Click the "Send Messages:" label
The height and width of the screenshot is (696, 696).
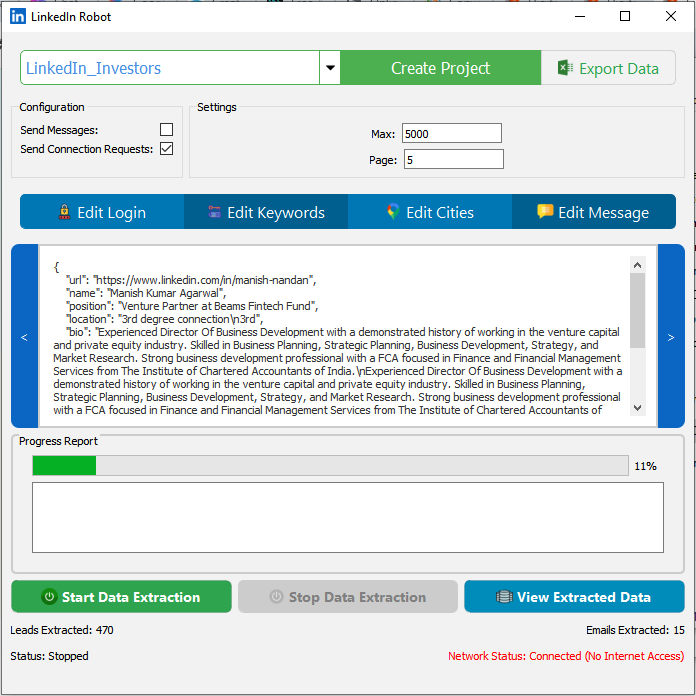coord(59,130)
